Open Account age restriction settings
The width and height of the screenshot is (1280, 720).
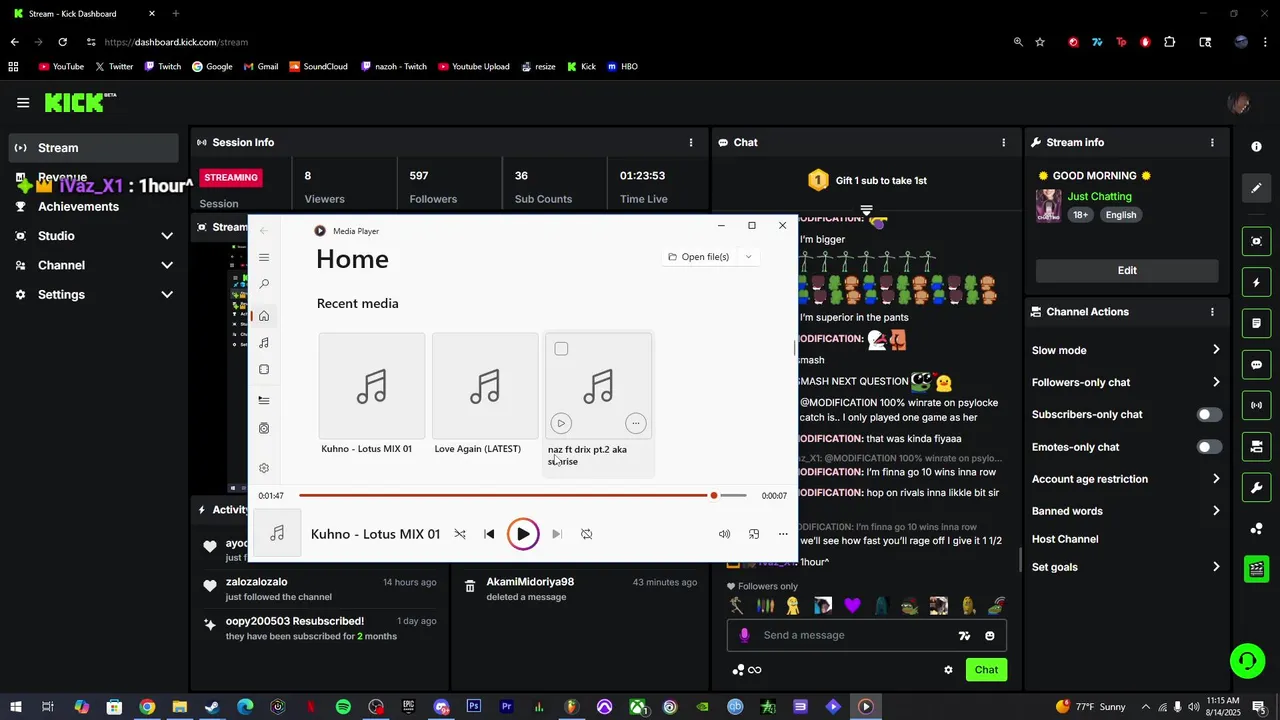pyautogui.click(x=1127, y=479)
